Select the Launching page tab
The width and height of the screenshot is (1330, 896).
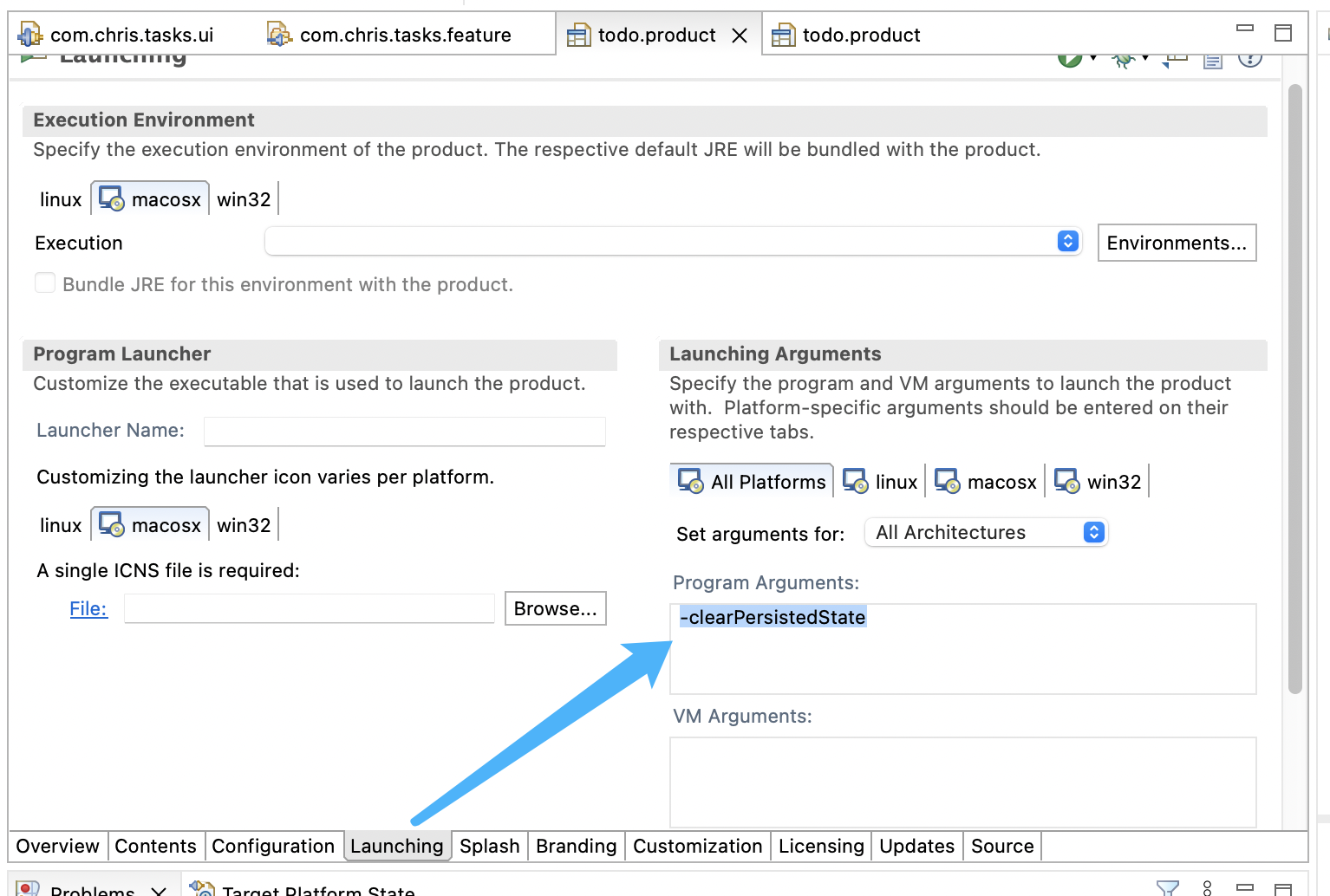[x=397, y=846]
